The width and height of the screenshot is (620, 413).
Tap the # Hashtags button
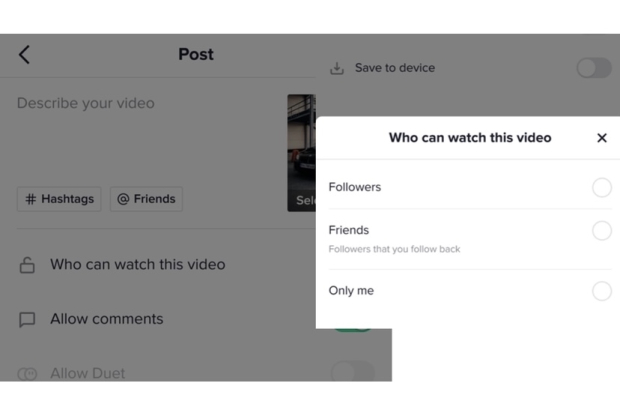[x=59, y=199]
